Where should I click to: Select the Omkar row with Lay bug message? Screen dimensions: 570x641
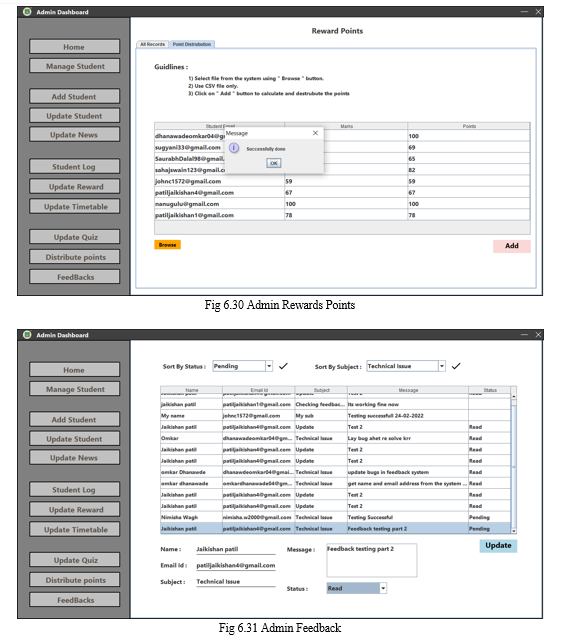[x=335, y=438]
